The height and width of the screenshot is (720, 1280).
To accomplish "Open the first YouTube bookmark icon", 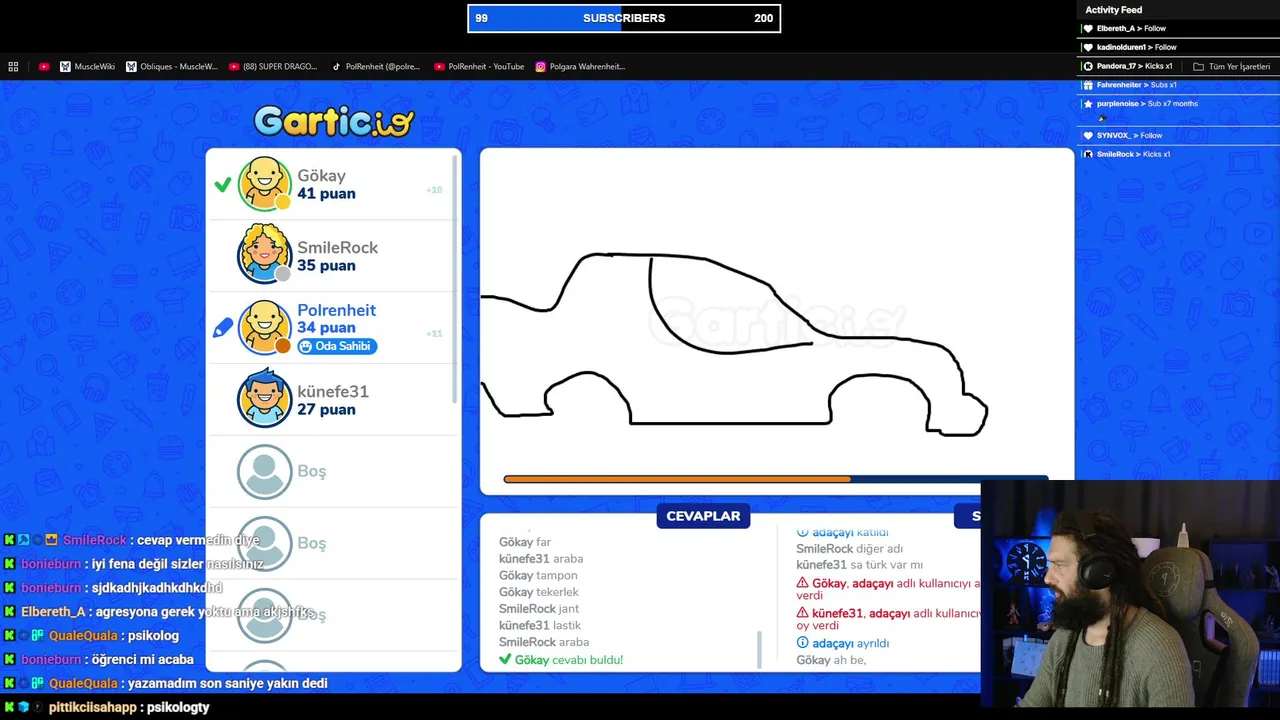I will pos(44,67).
